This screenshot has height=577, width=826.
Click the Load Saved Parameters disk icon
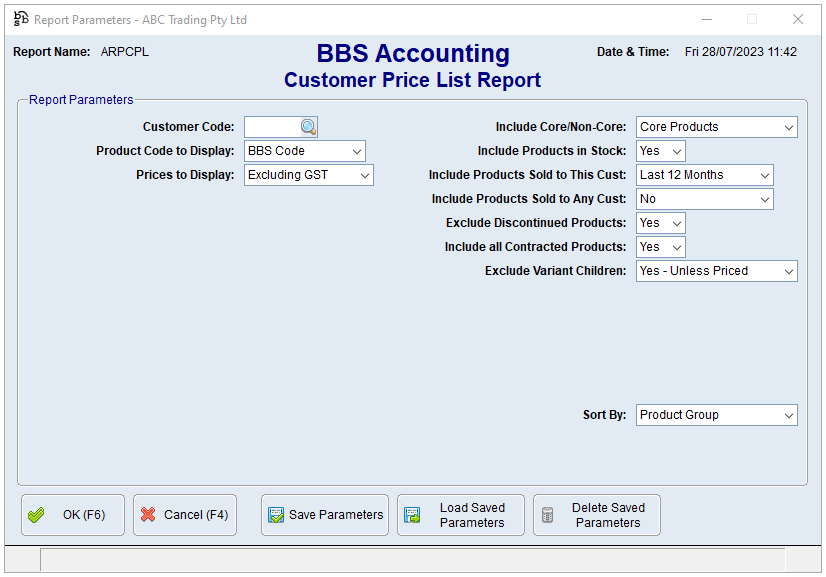(412, 514)
